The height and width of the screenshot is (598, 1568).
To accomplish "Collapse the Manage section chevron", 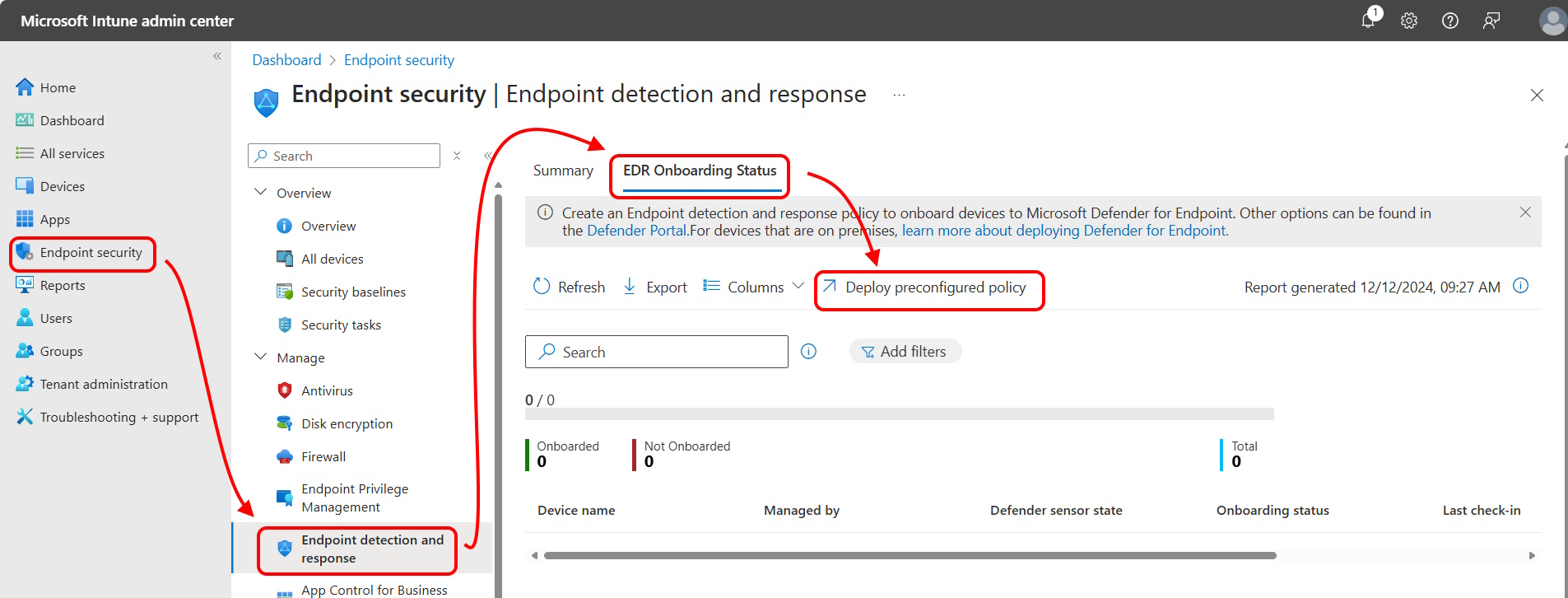I will coord(261,357).
